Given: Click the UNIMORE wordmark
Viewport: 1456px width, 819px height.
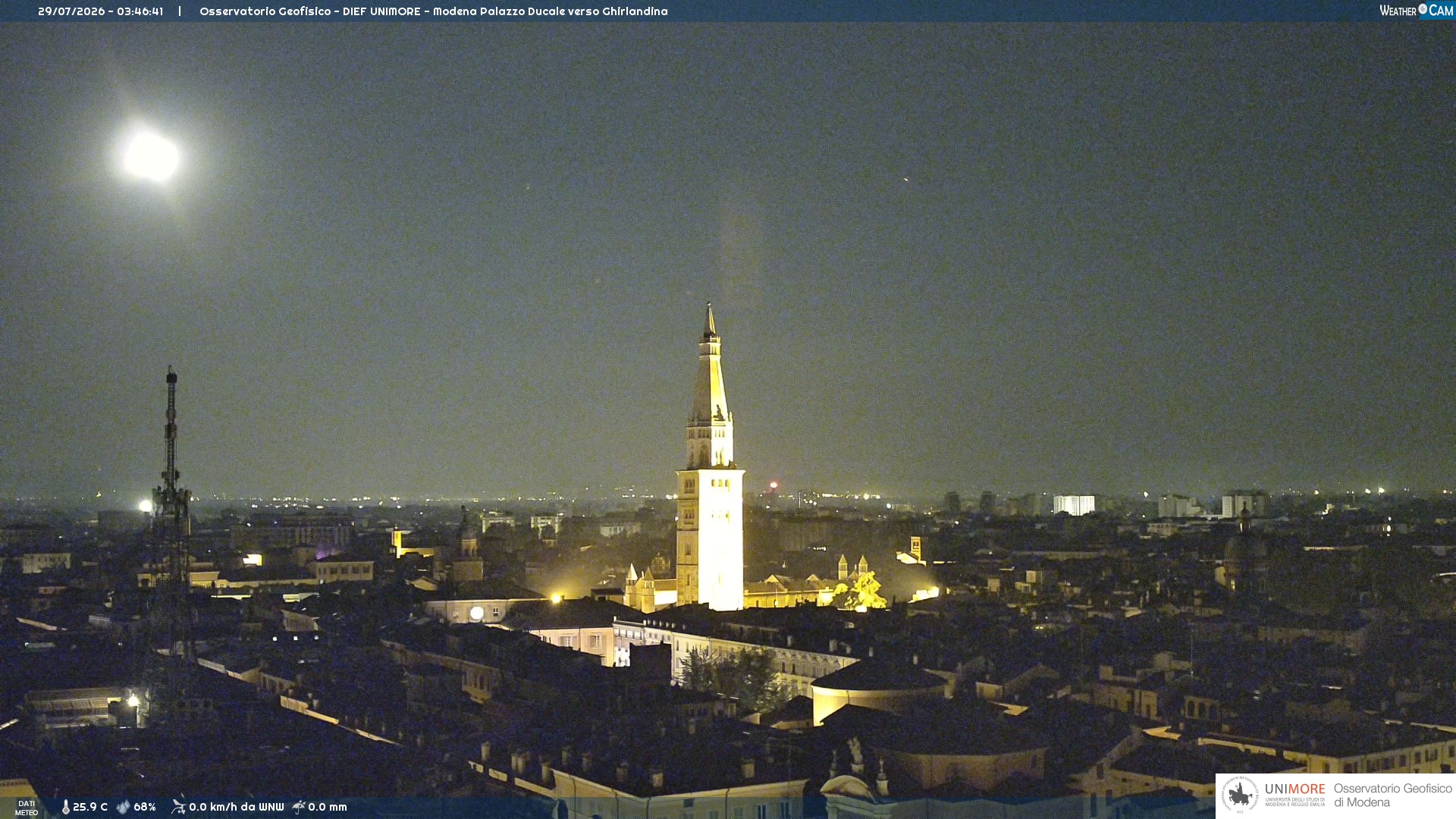Looking at the screenshot, I should pos(1295,789).
